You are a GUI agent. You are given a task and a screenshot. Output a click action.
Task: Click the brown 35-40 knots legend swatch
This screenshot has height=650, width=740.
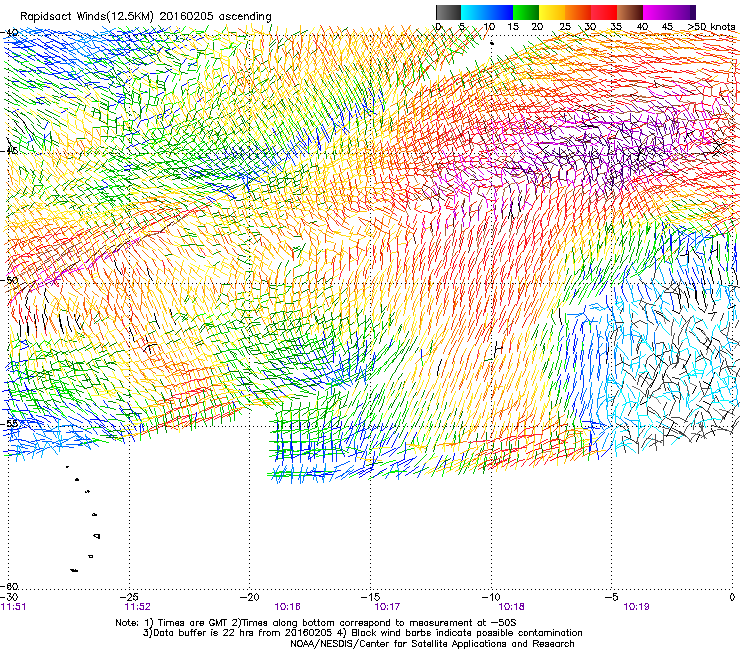(630, 12)
